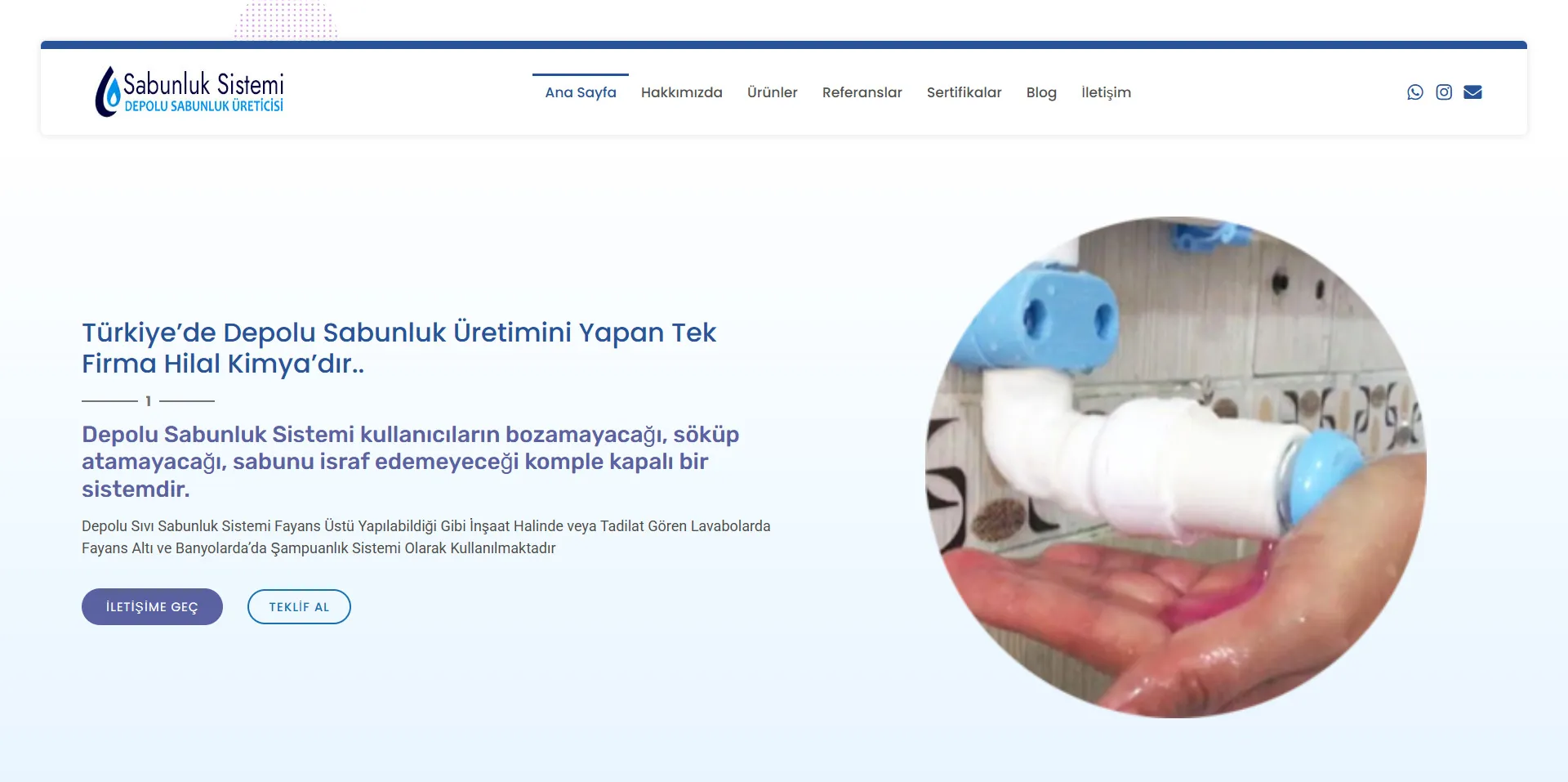Select Ana Sayfa in the navigation

581,92
